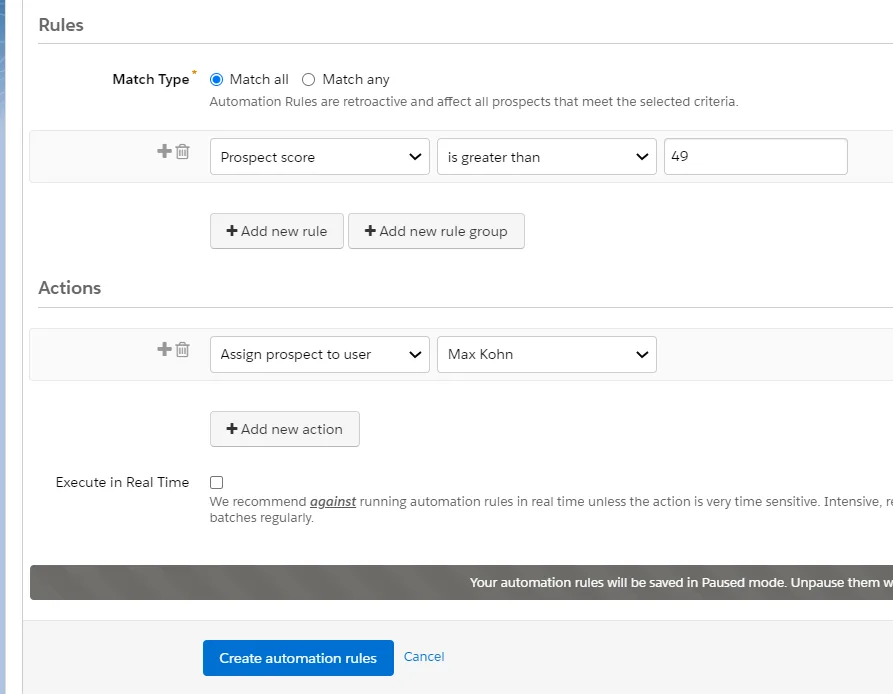The height and width of the screenshot is (694, 893).
Task: Delete the Prospect score rule using trash icon
Action: (x=182, y=151)
